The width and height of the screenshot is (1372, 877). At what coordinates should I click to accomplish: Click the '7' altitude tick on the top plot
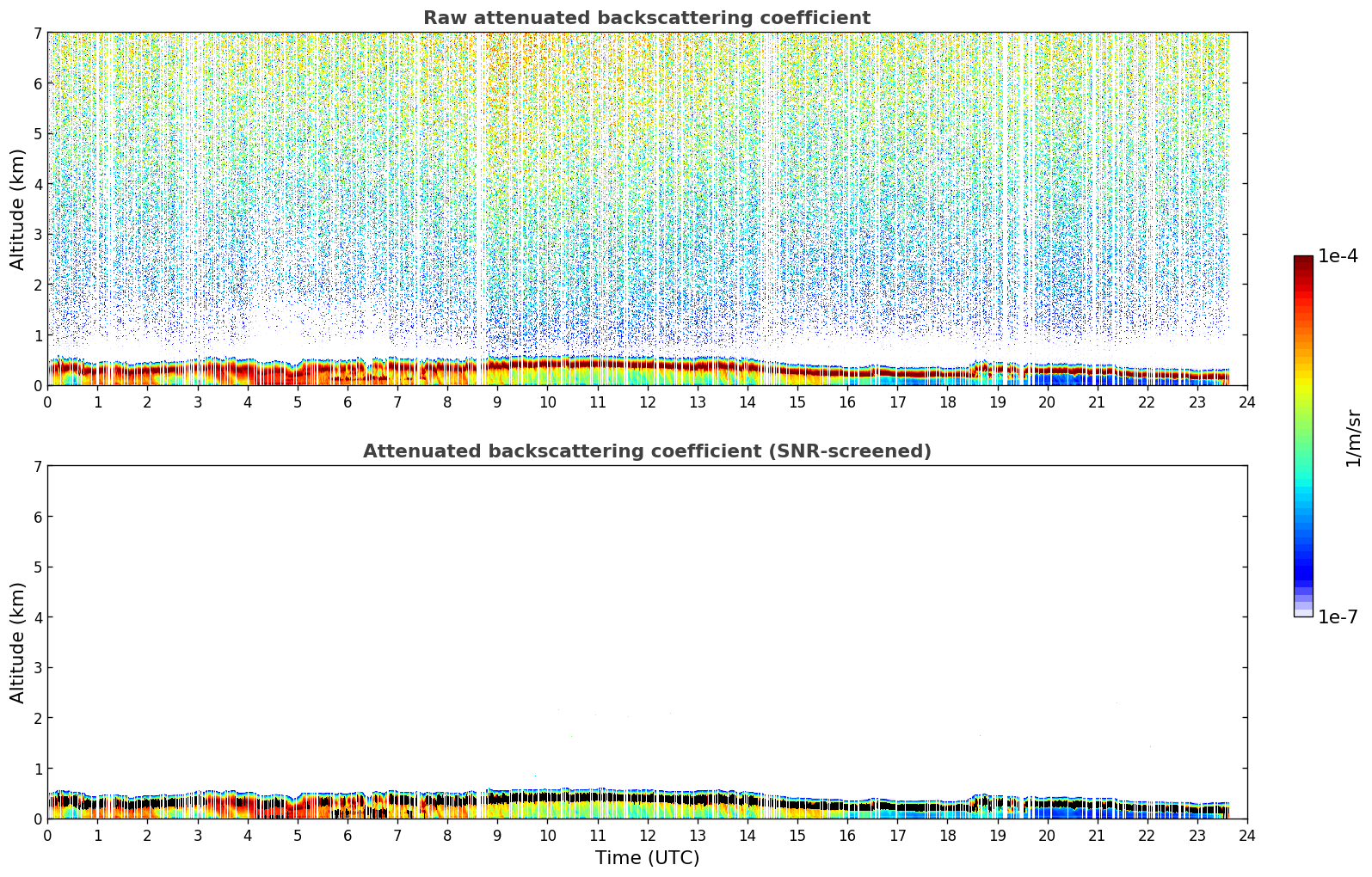[38, 33]
